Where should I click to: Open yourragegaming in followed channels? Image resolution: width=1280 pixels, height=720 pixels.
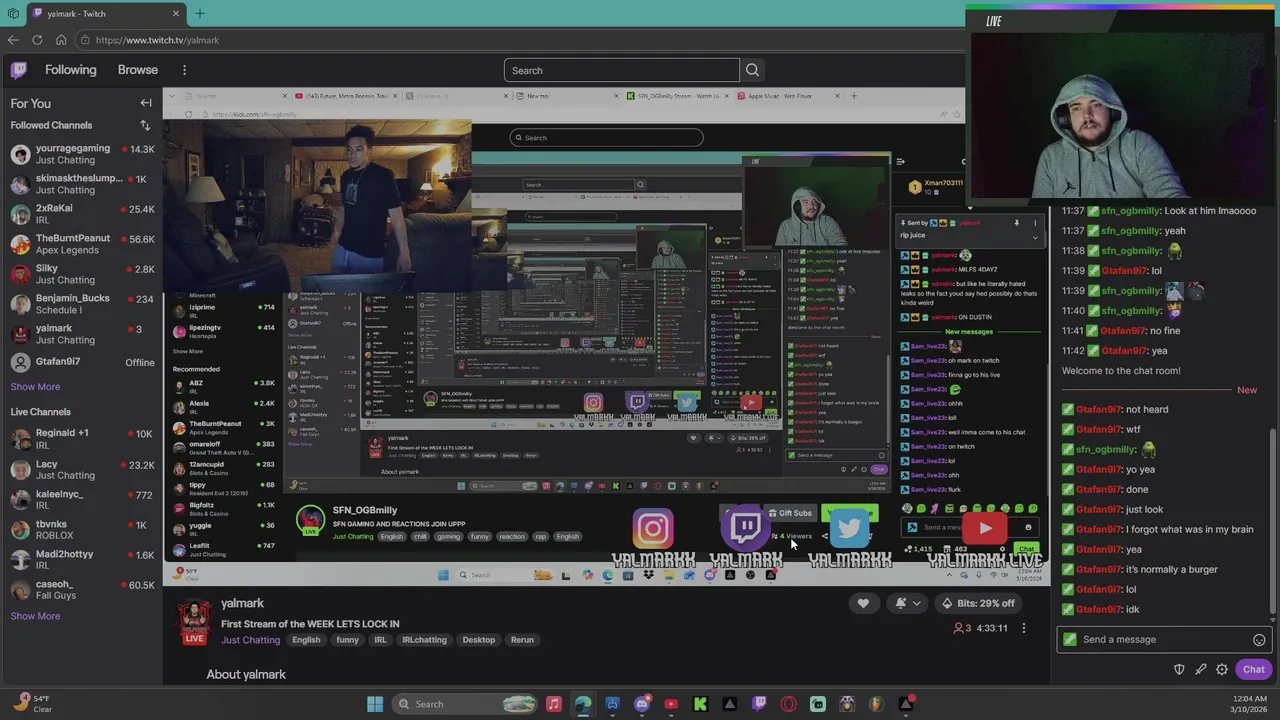pos(81,154)
